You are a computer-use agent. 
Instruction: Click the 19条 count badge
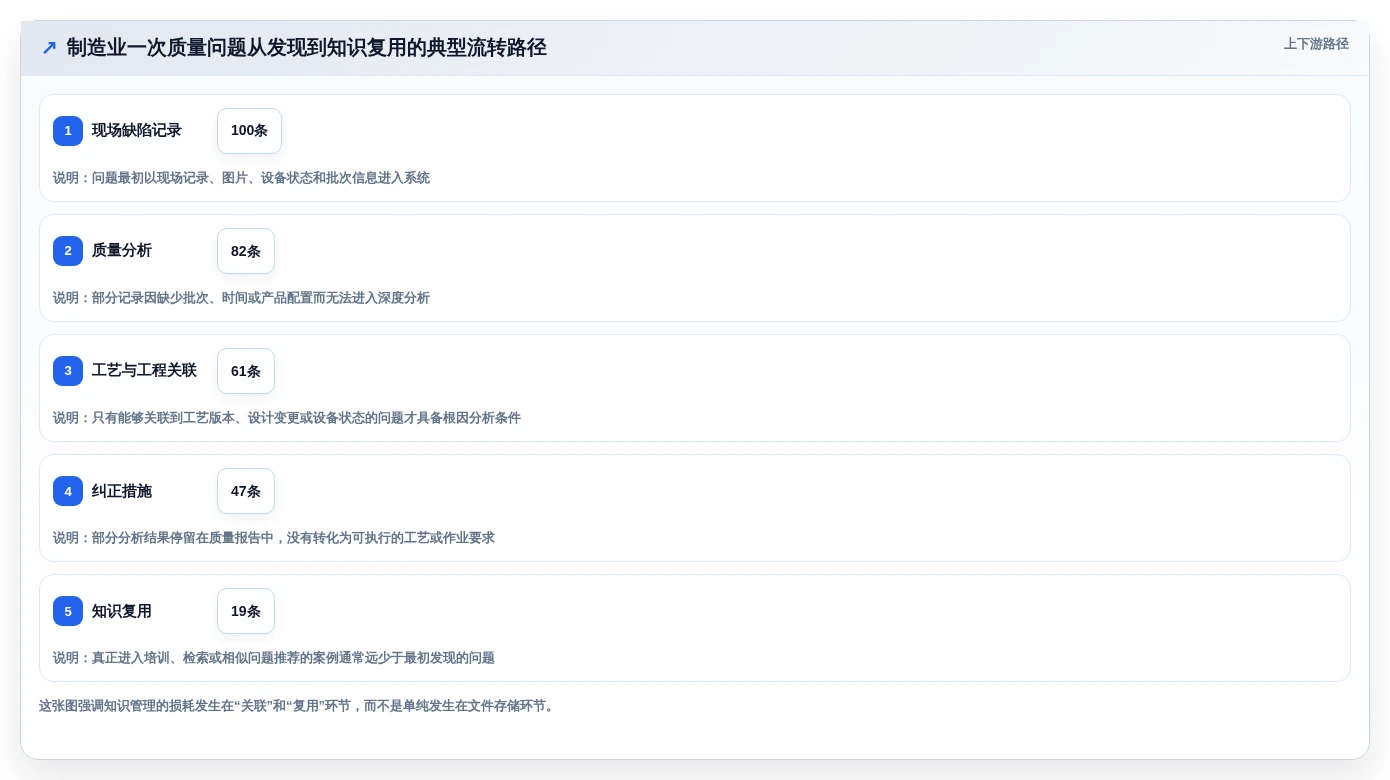point(246,611)
